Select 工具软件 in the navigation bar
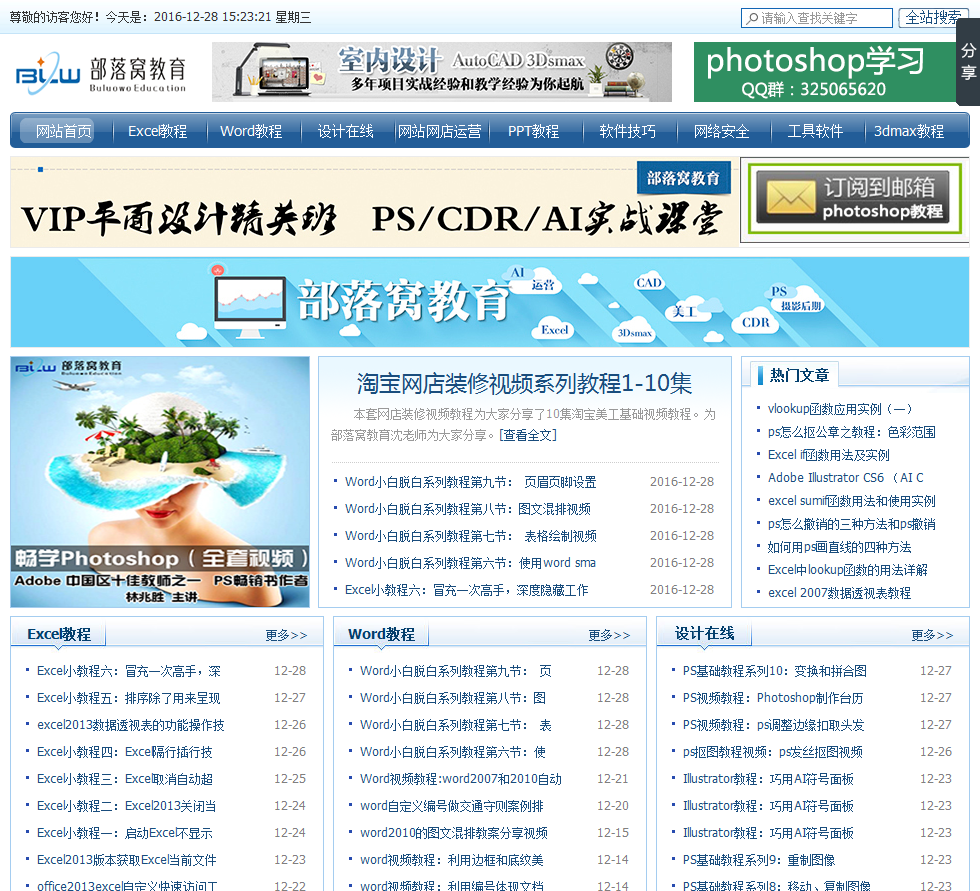 click(815, 131)
